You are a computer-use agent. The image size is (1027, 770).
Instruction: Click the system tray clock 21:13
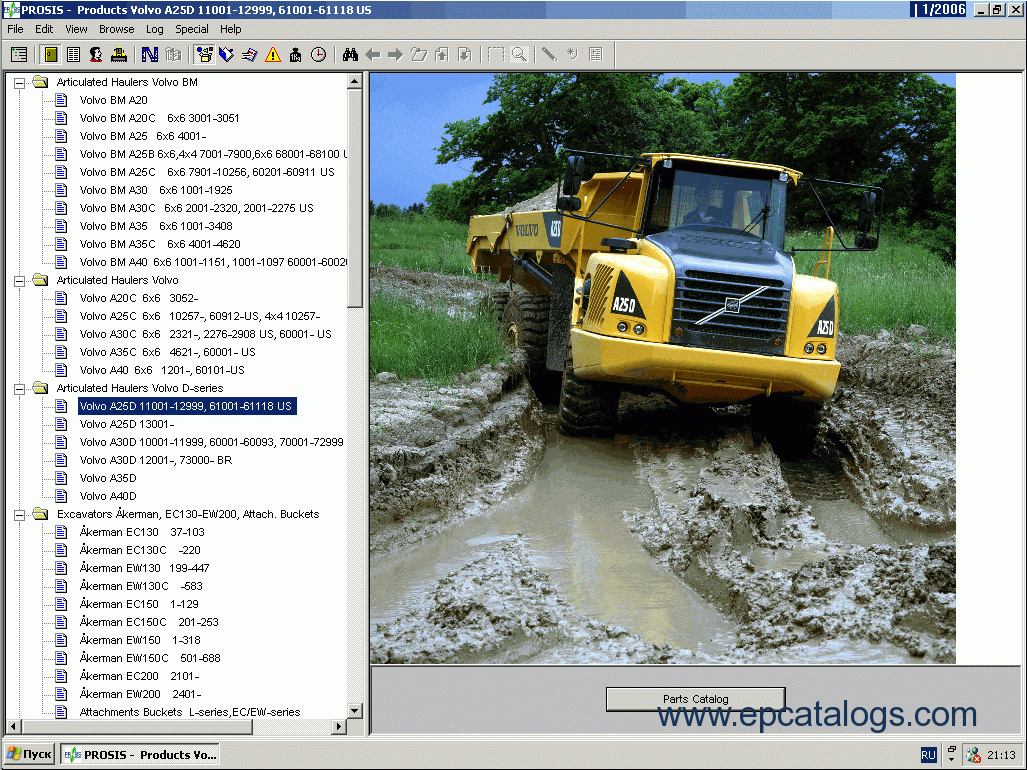(1001, 755)
